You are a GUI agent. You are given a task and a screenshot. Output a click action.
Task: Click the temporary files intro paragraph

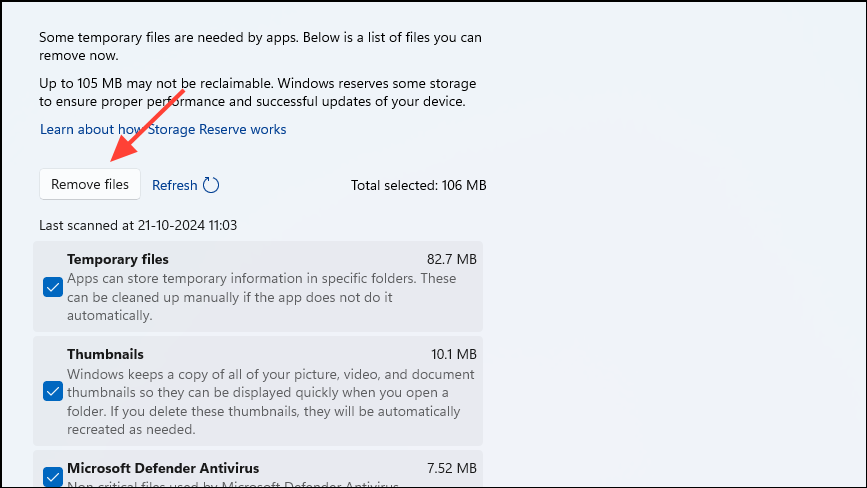[x=260, y=46]
